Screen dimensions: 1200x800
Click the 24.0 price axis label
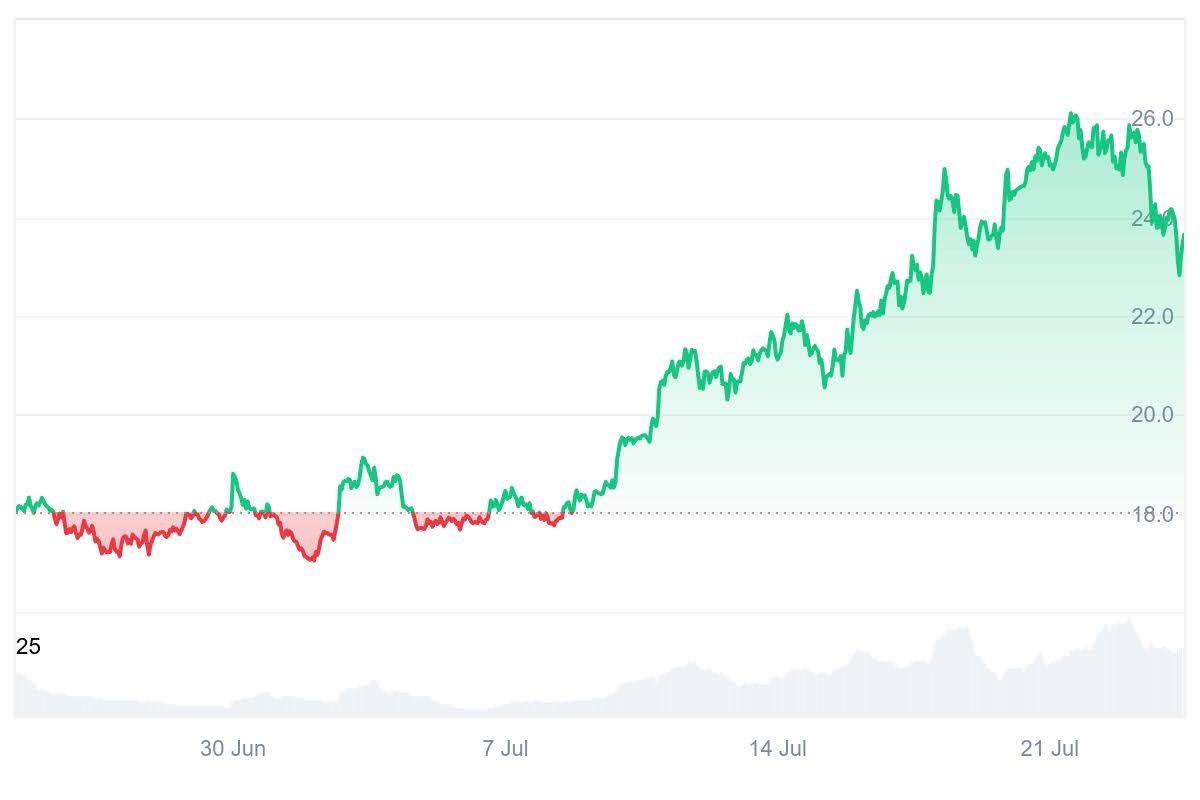tap(1152, 218)
